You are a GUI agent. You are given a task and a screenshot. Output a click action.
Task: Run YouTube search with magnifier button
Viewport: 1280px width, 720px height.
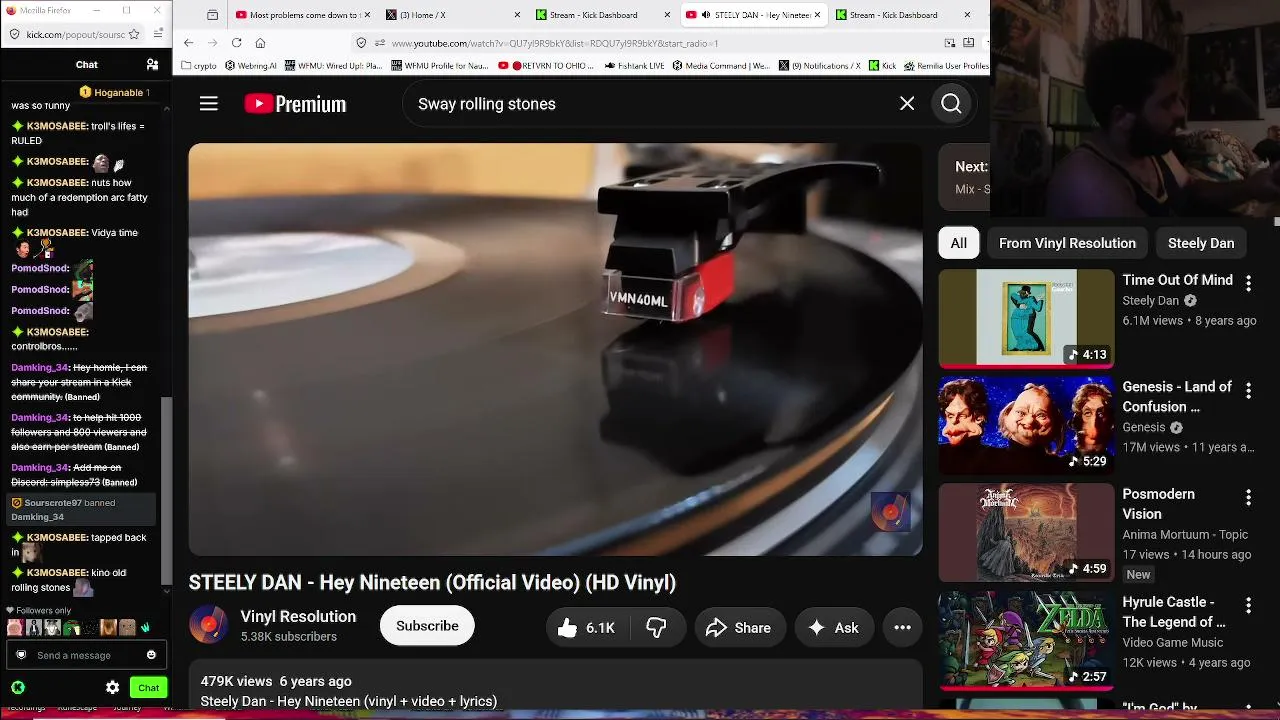tap(951, 104)
